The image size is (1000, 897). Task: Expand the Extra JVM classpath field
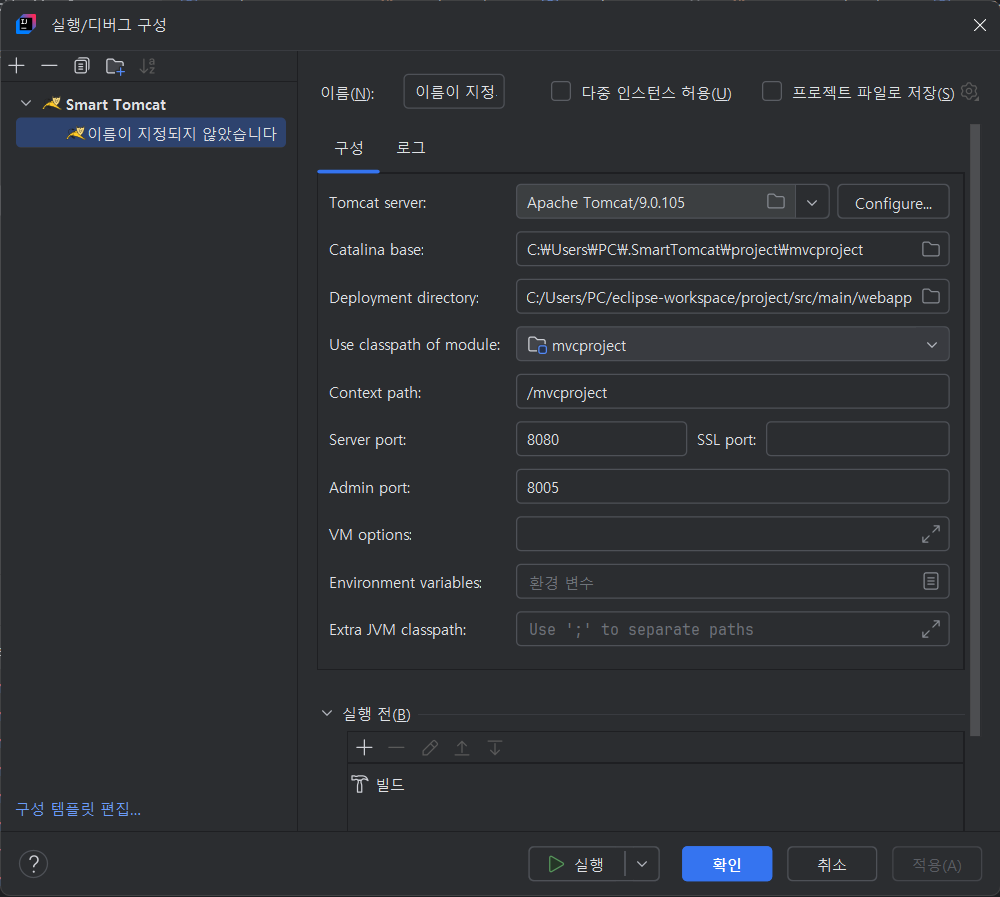[x=930, y=629]
